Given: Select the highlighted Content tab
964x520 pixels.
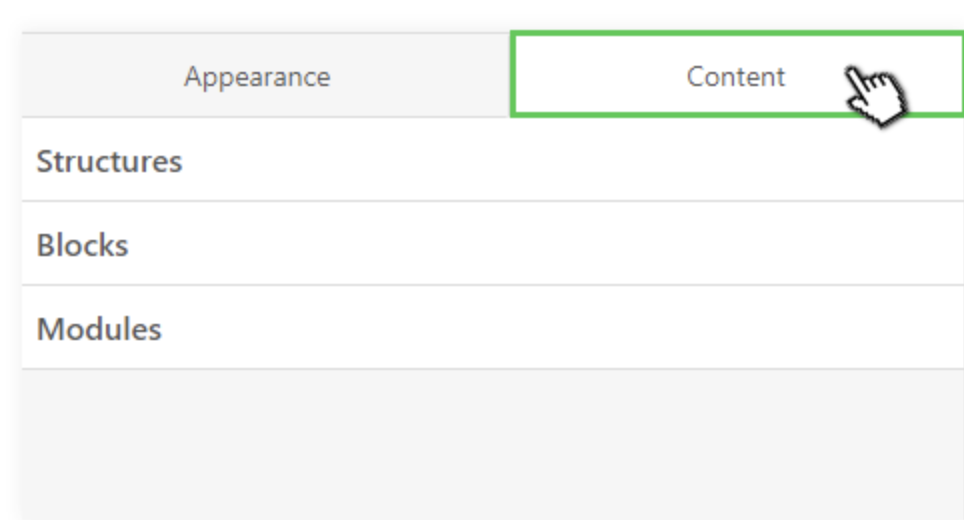Looking at the screenshot, I should pos(737,76).
